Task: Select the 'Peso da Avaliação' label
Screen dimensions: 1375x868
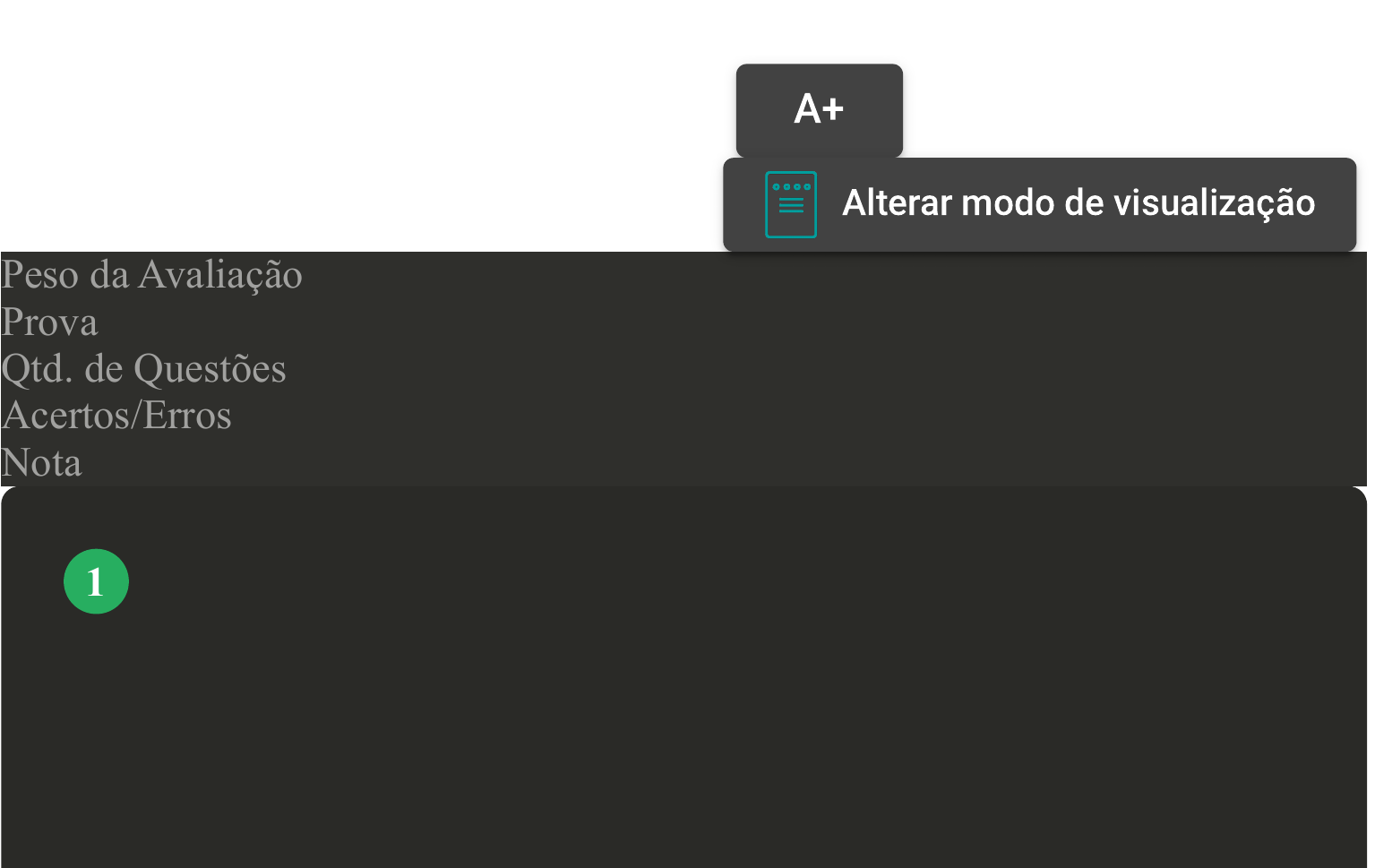Action: (151, 275)
